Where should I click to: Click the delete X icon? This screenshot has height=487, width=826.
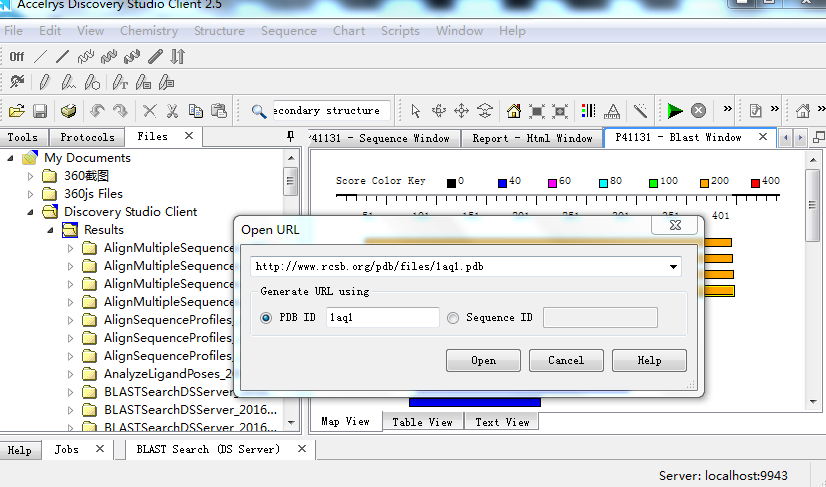pos(150,111)
